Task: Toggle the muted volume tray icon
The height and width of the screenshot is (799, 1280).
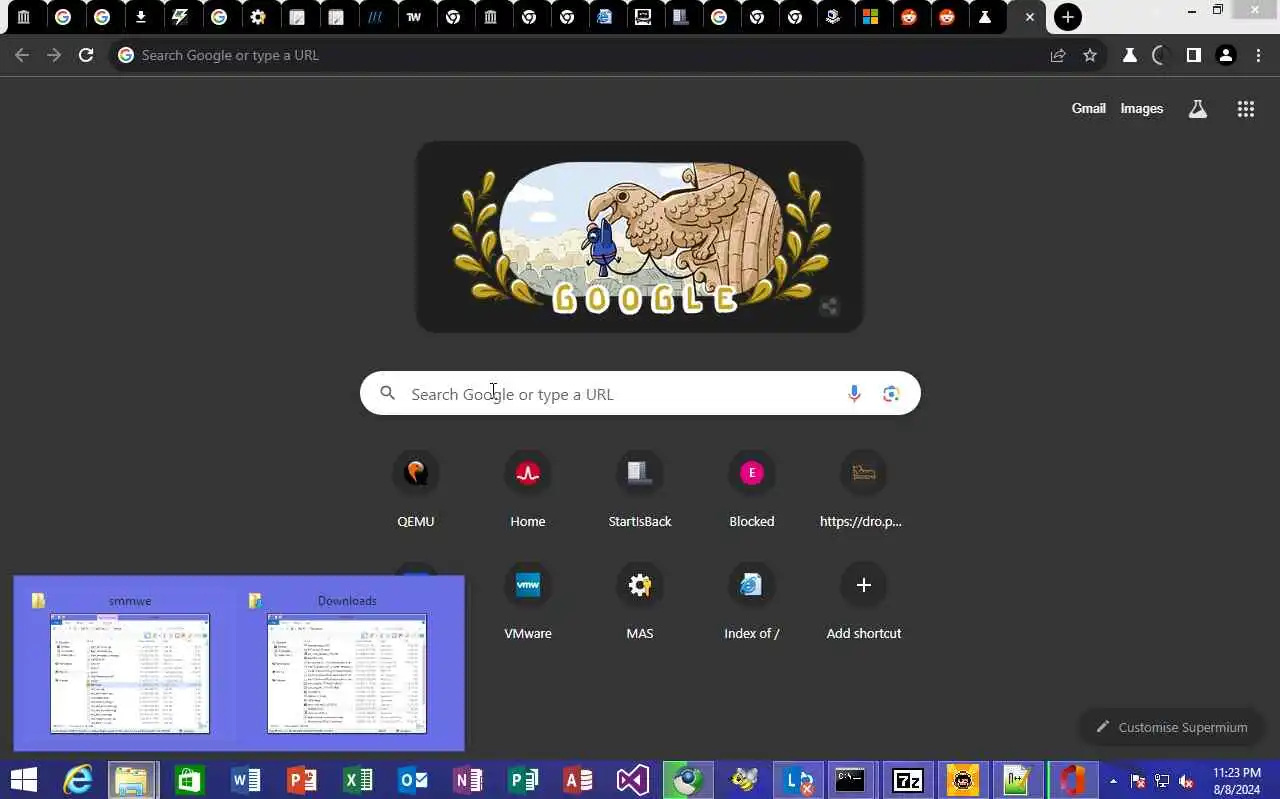Action: coord(1186,781)
